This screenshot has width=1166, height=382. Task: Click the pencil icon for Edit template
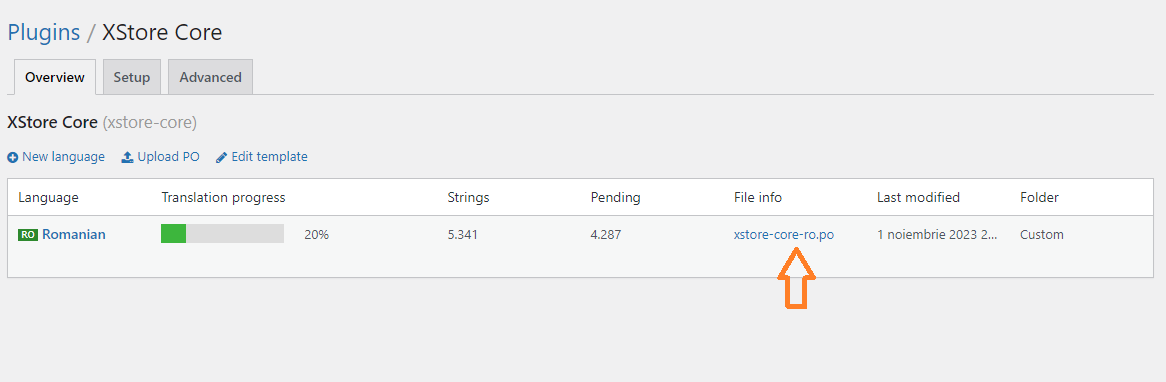[222, 158]
